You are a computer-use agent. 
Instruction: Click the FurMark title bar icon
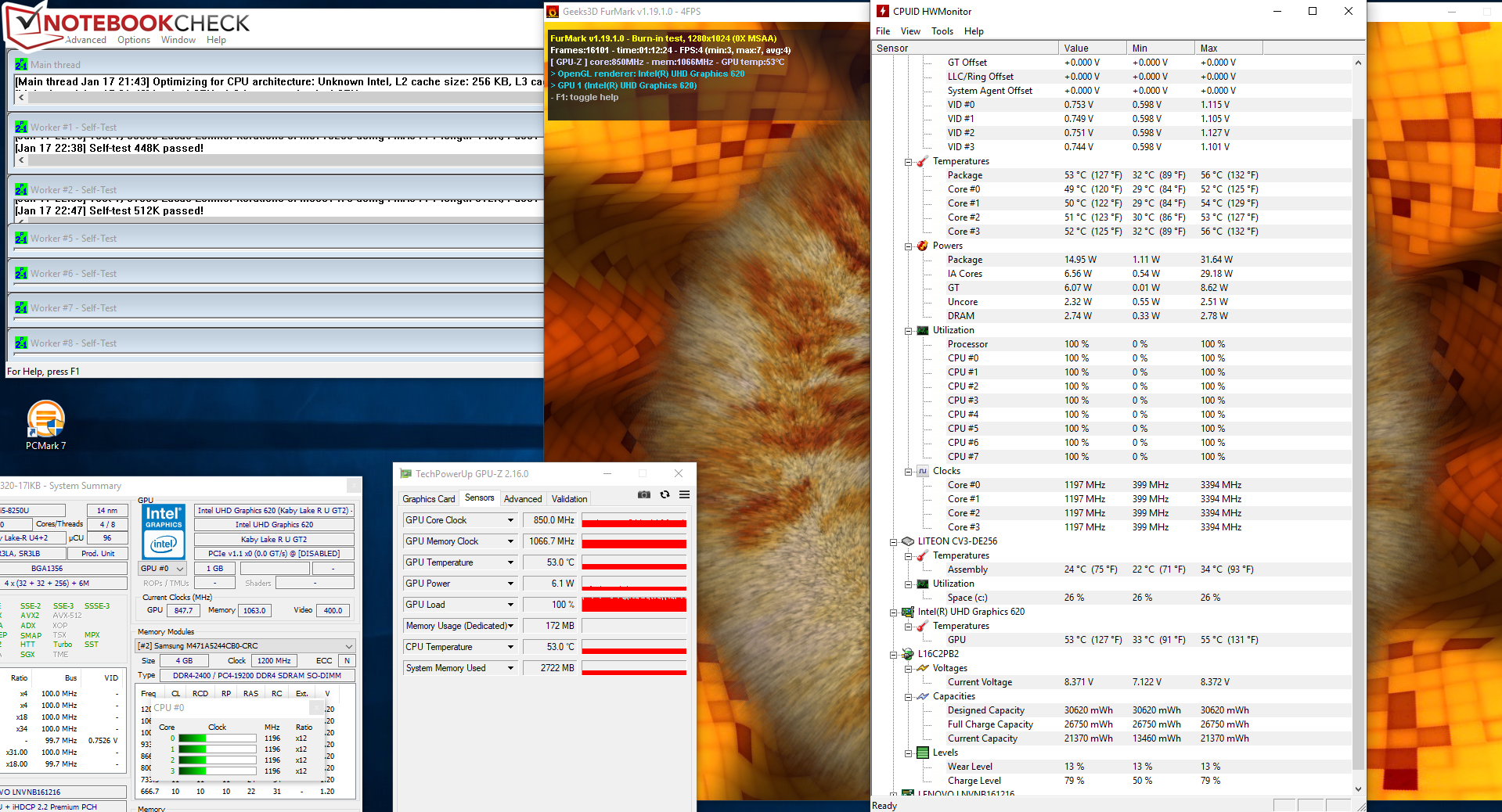coord(553,12)
